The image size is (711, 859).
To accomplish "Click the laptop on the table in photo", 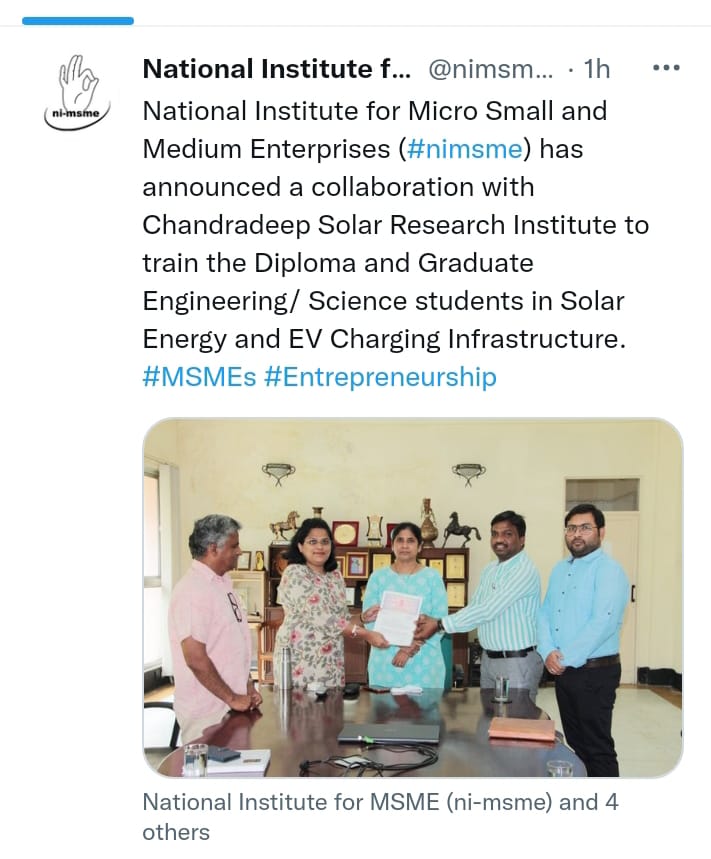I will pos(389,733).
